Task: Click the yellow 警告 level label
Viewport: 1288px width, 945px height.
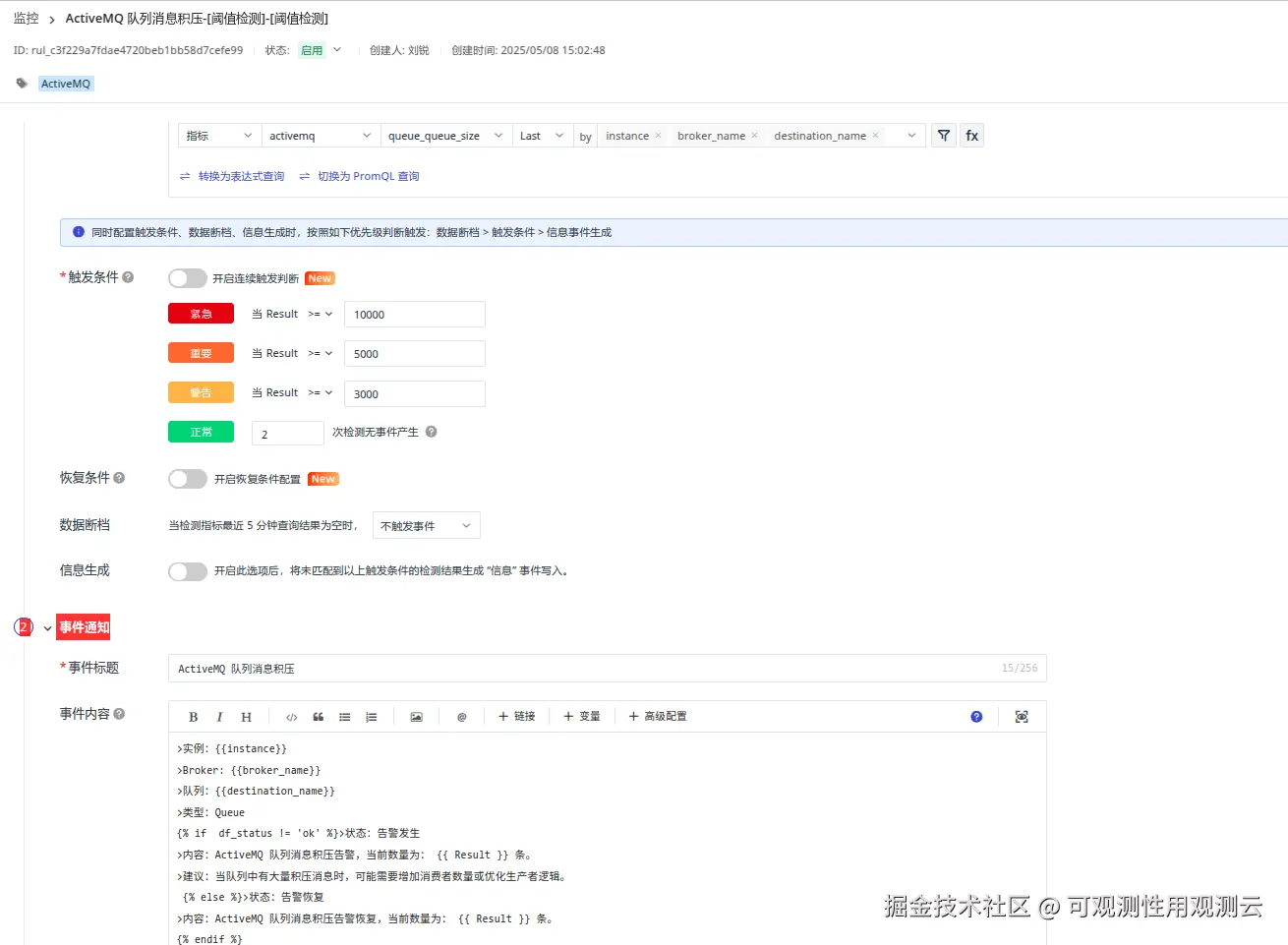Action: [201, 392]
